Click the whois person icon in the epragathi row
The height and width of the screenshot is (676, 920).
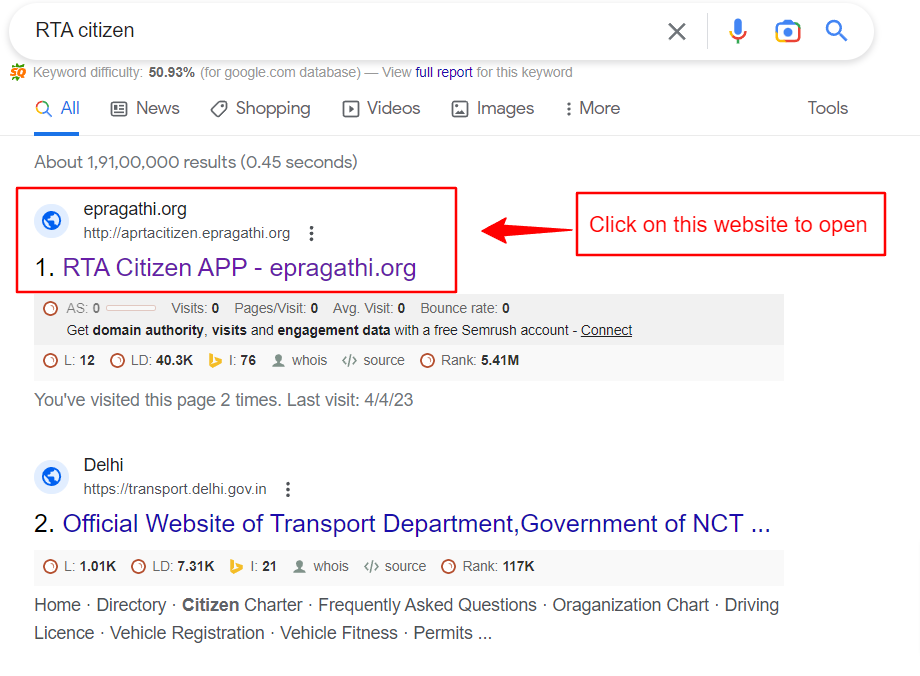(x=279, y=360)
